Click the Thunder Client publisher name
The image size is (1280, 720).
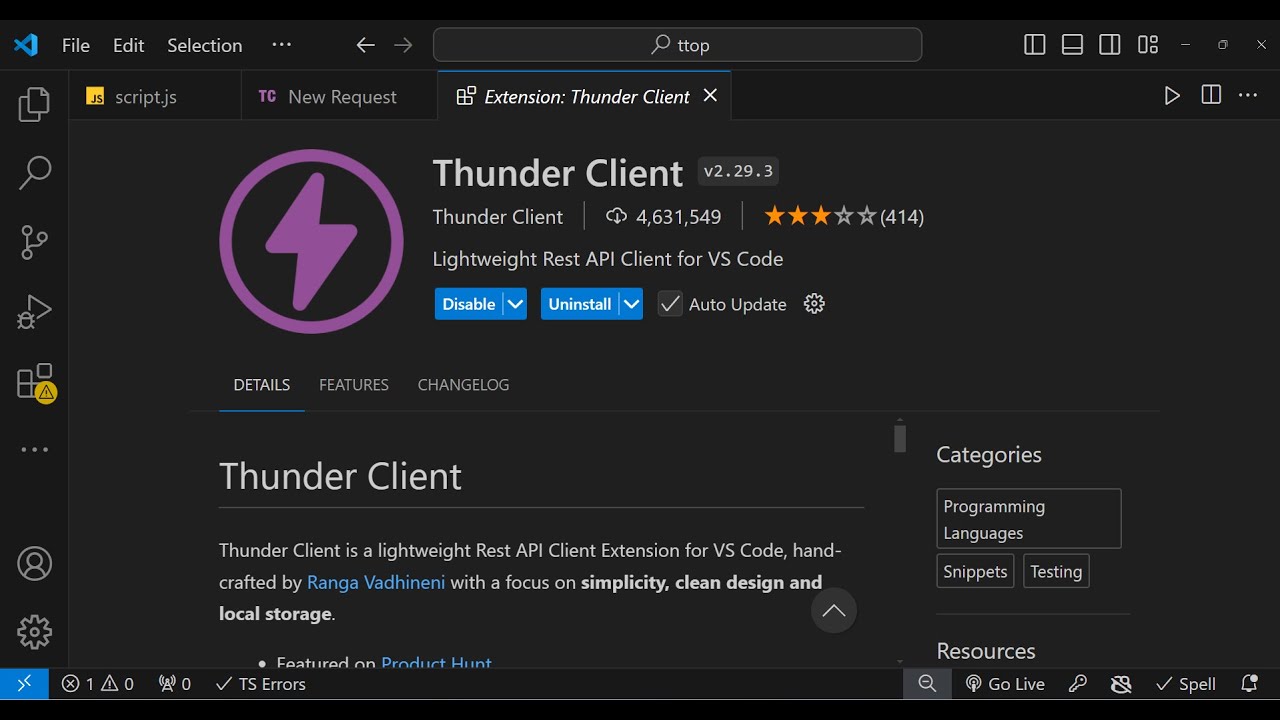[498, 217]
